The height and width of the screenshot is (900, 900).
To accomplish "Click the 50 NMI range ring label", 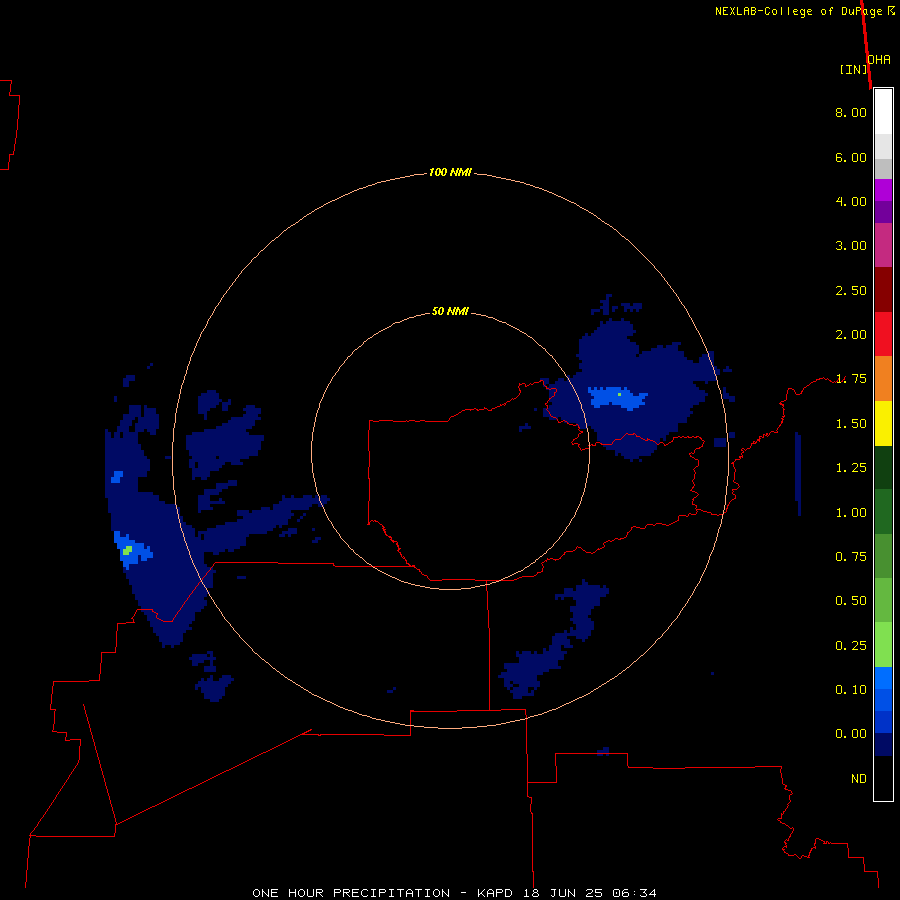I will tap(450, 312).
